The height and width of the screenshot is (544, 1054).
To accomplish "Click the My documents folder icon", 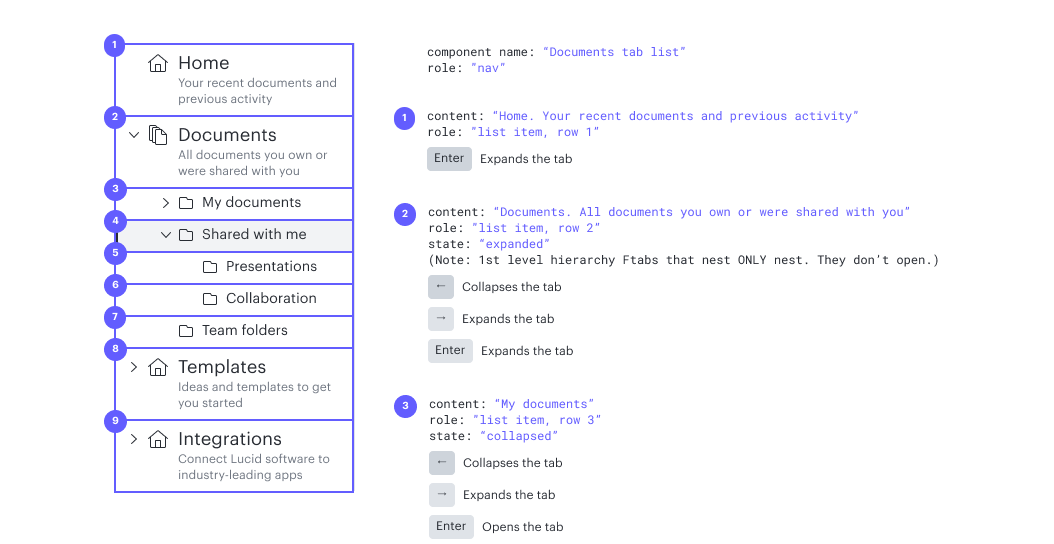I will [x=186, y=203].
